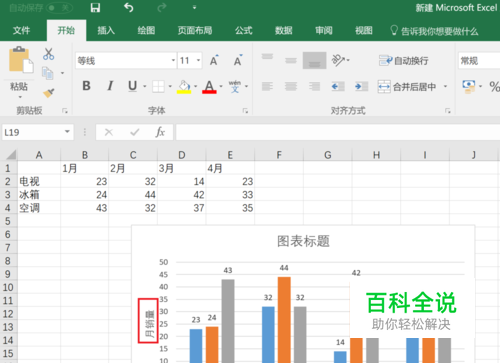Click the Borders icon
This screenshot has height=363, width=500.
click(158, 86)
